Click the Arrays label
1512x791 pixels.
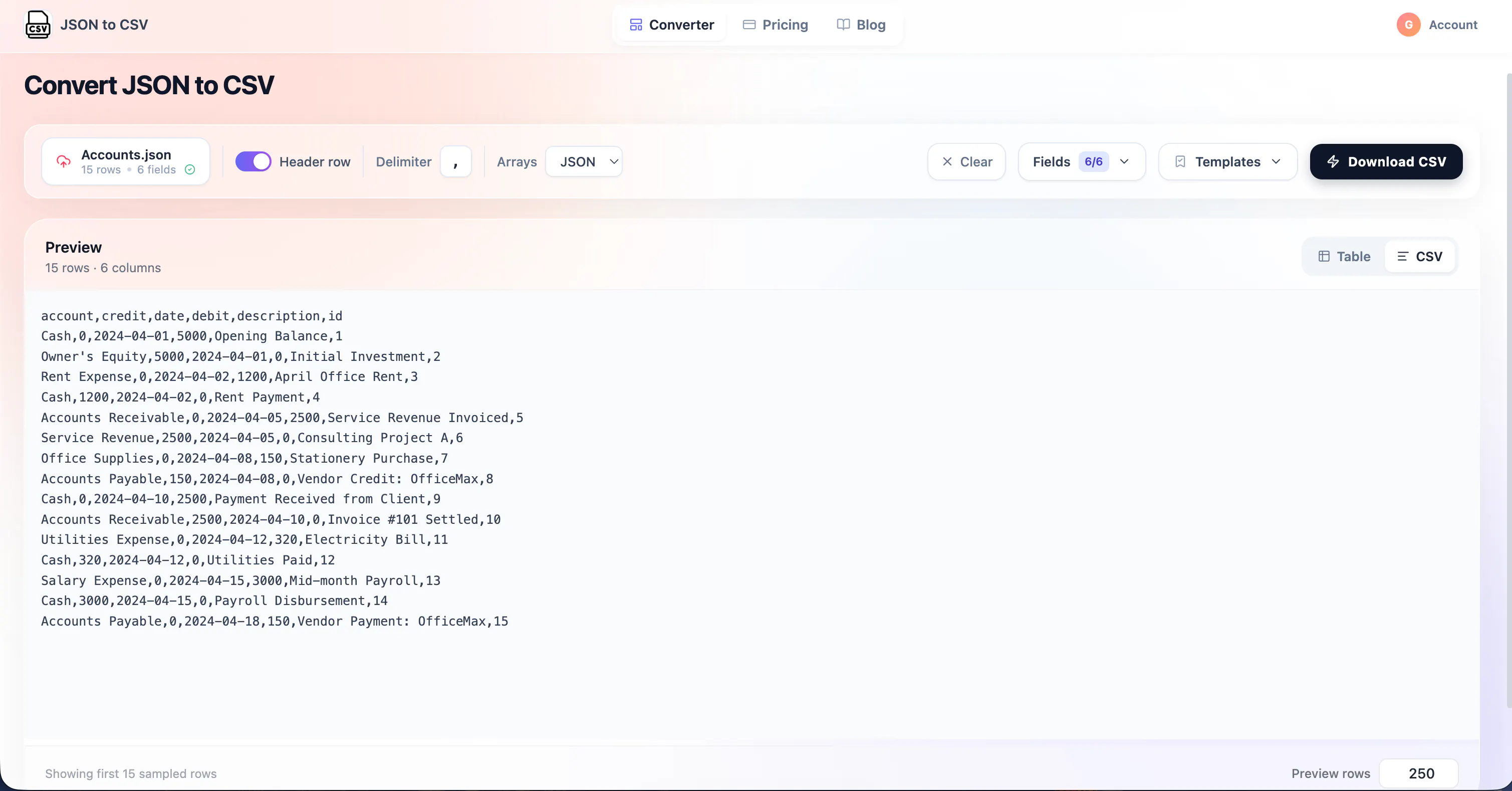pos(517,161)
